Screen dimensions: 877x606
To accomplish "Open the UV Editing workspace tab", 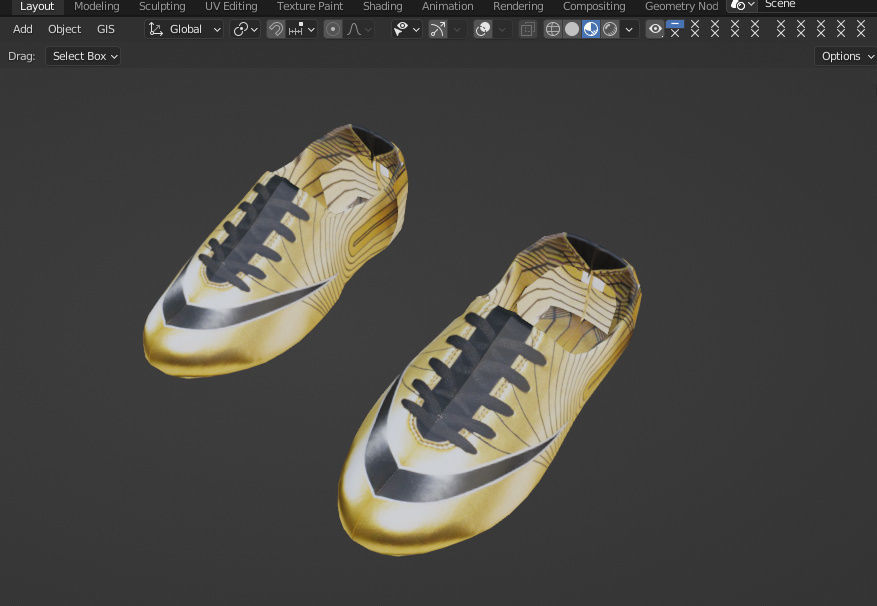I will tap(231, 7).
